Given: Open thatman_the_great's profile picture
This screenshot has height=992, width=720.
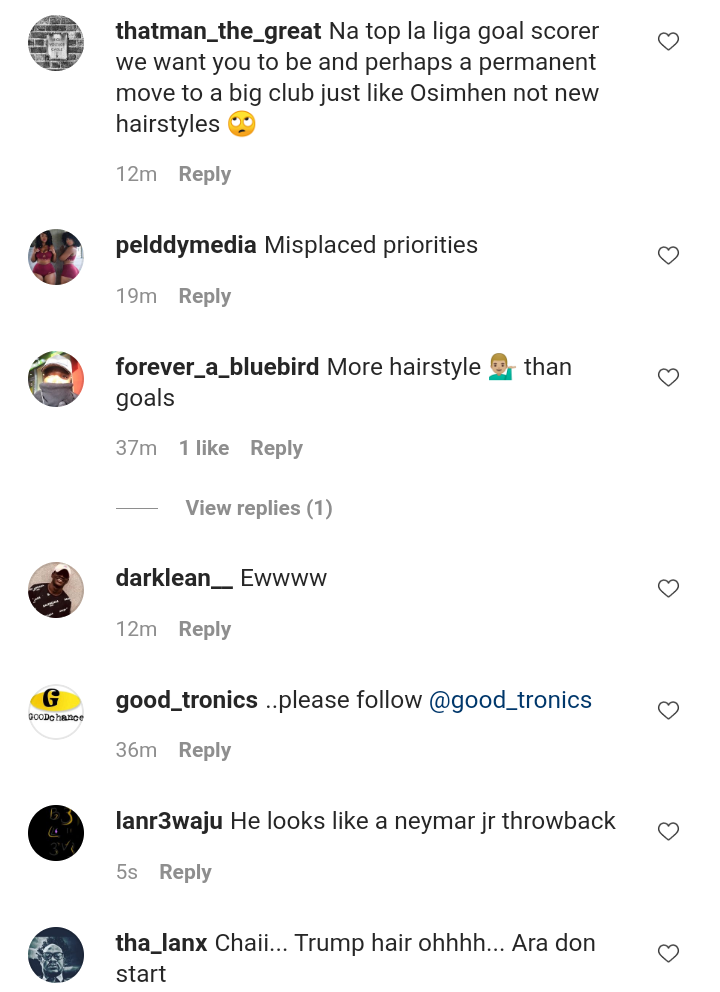Looking at the screenshot, I should coord(56,43).
